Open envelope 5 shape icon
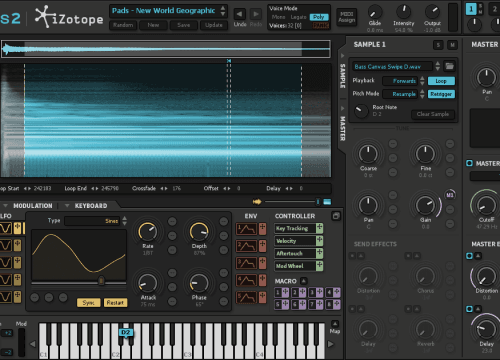 point(246,297)
